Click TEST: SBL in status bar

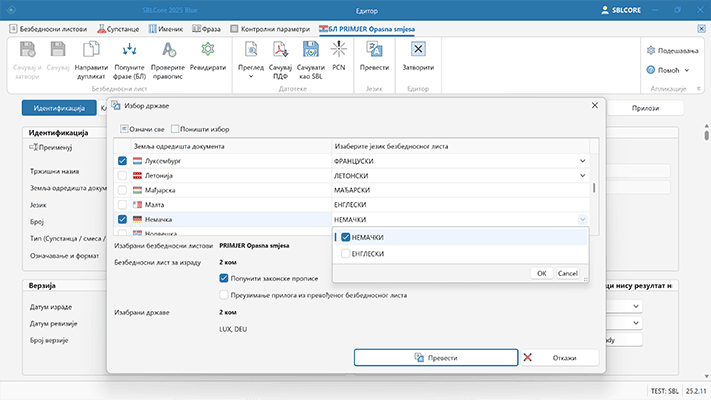(x=664, y=390)
